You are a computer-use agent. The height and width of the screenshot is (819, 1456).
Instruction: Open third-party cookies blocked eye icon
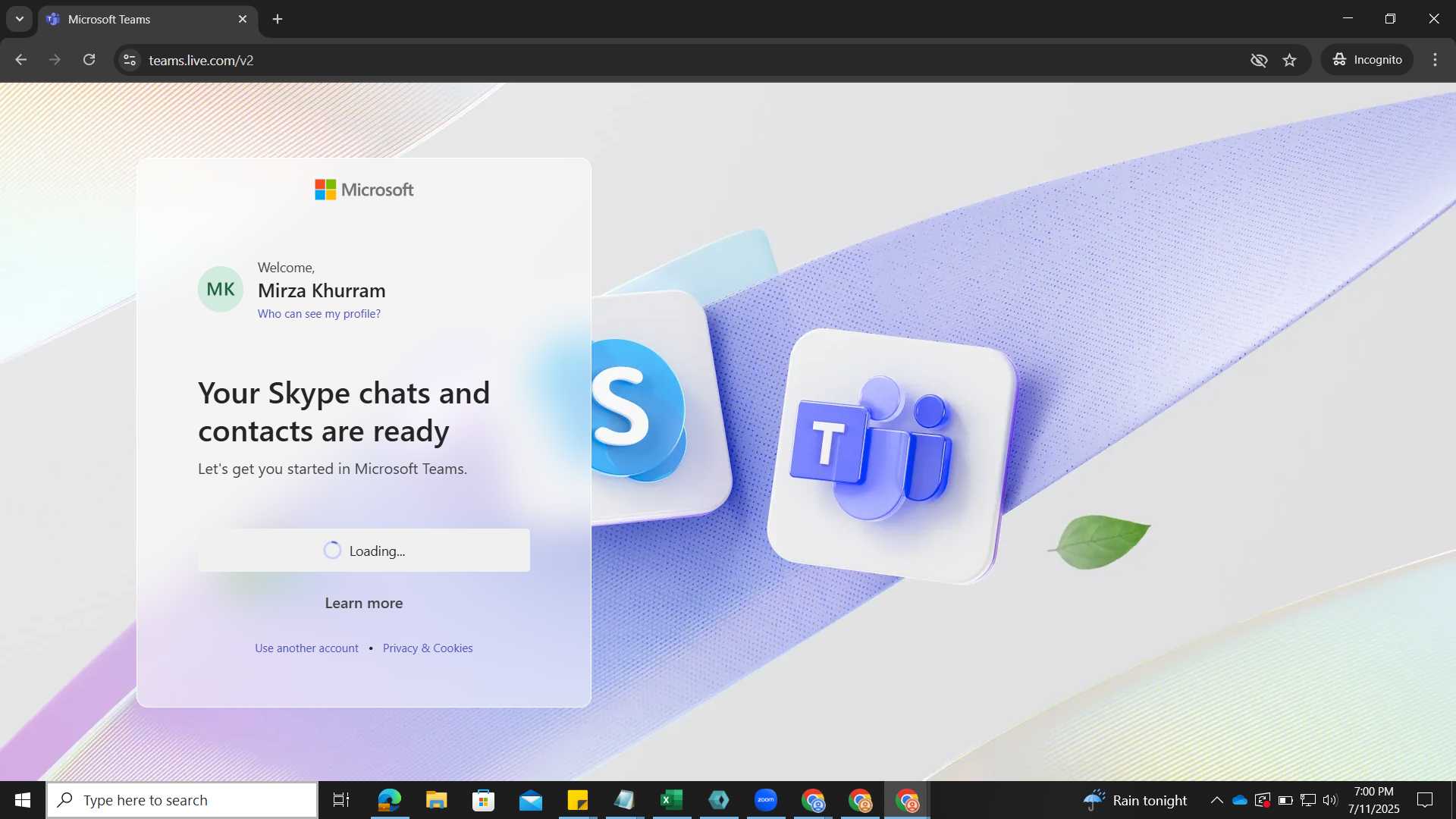click(x=1259, y=60)
